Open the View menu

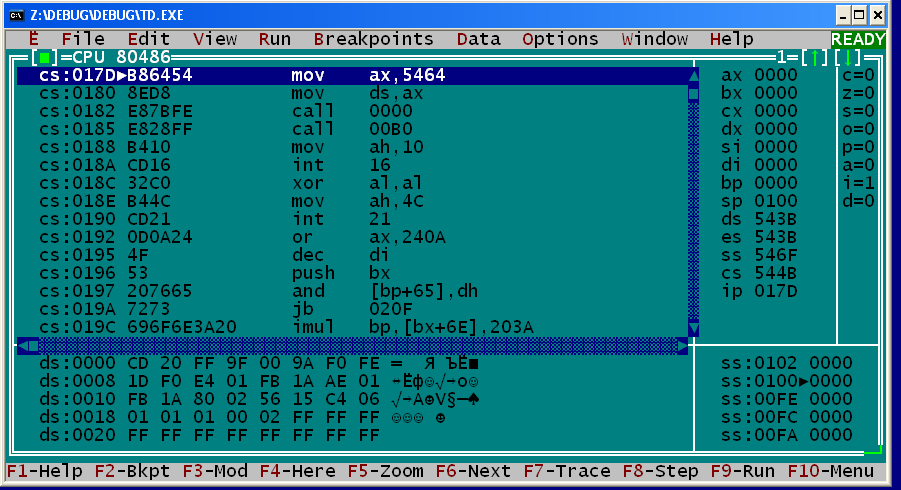click(x=215, y=39)
